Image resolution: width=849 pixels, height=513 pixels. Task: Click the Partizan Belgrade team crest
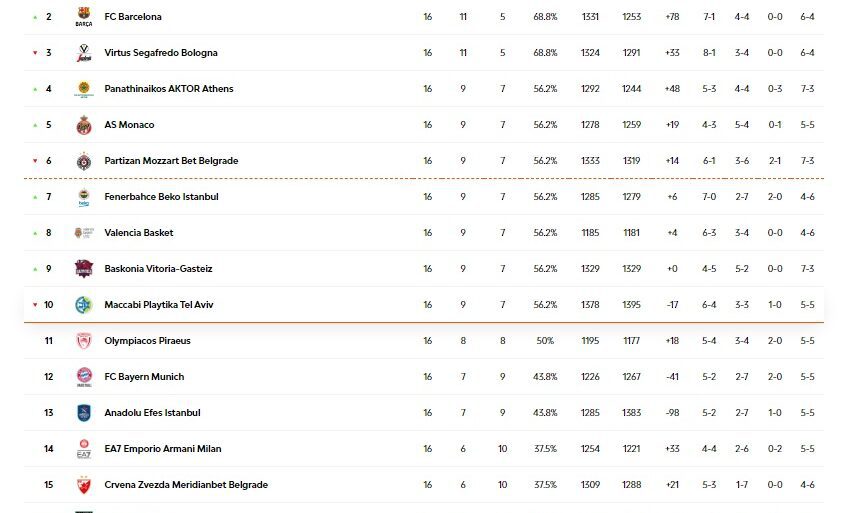pos(84,161)
